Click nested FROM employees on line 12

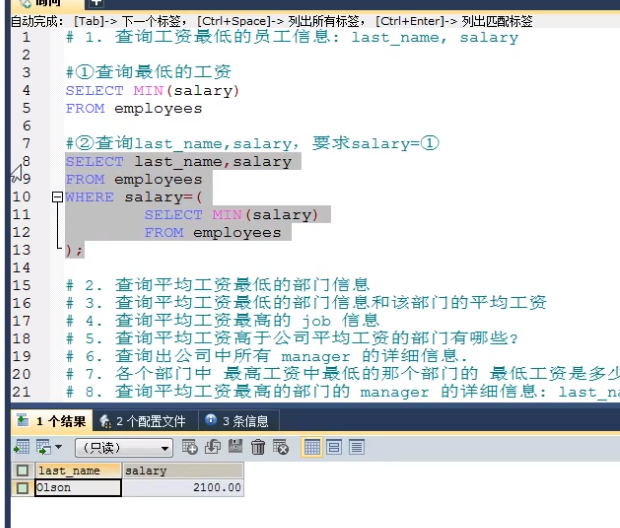pos(212,232)
